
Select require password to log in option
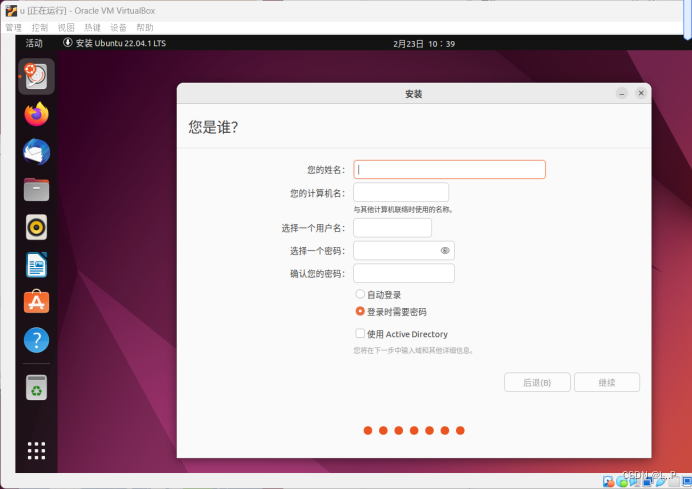[360, 311]
